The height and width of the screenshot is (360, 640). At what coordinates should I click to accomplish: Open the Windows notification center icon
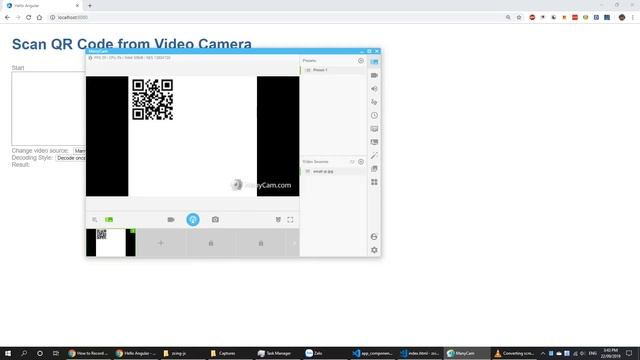(x=629, y=353)
